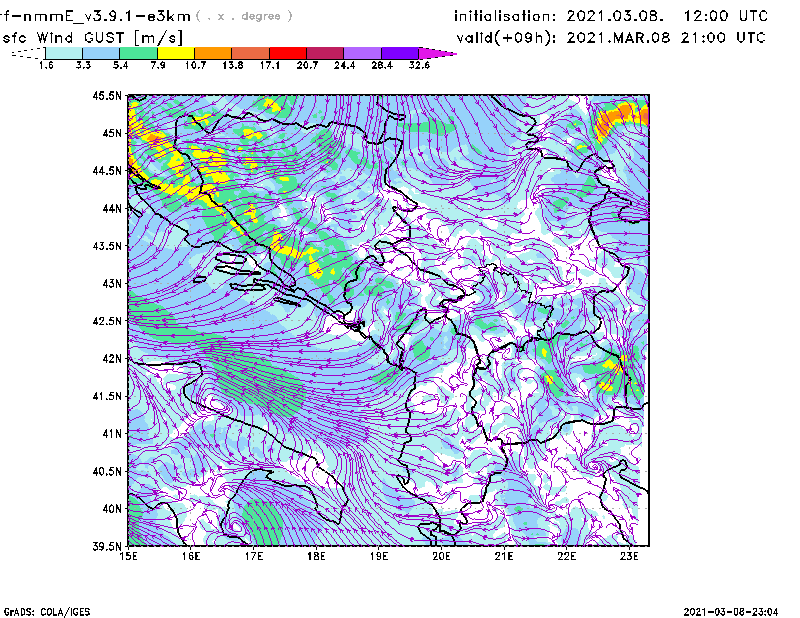
Task: Click latitude label 43.5N
Action: coord(107,246)
